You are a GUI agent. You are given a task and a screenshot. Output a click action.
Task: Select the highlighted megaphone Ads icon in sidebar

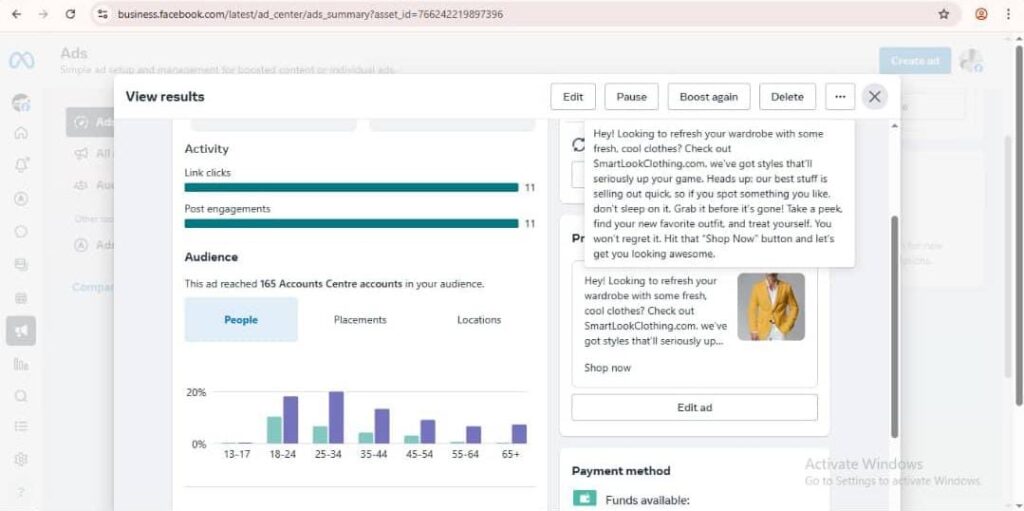pos(21,331)
